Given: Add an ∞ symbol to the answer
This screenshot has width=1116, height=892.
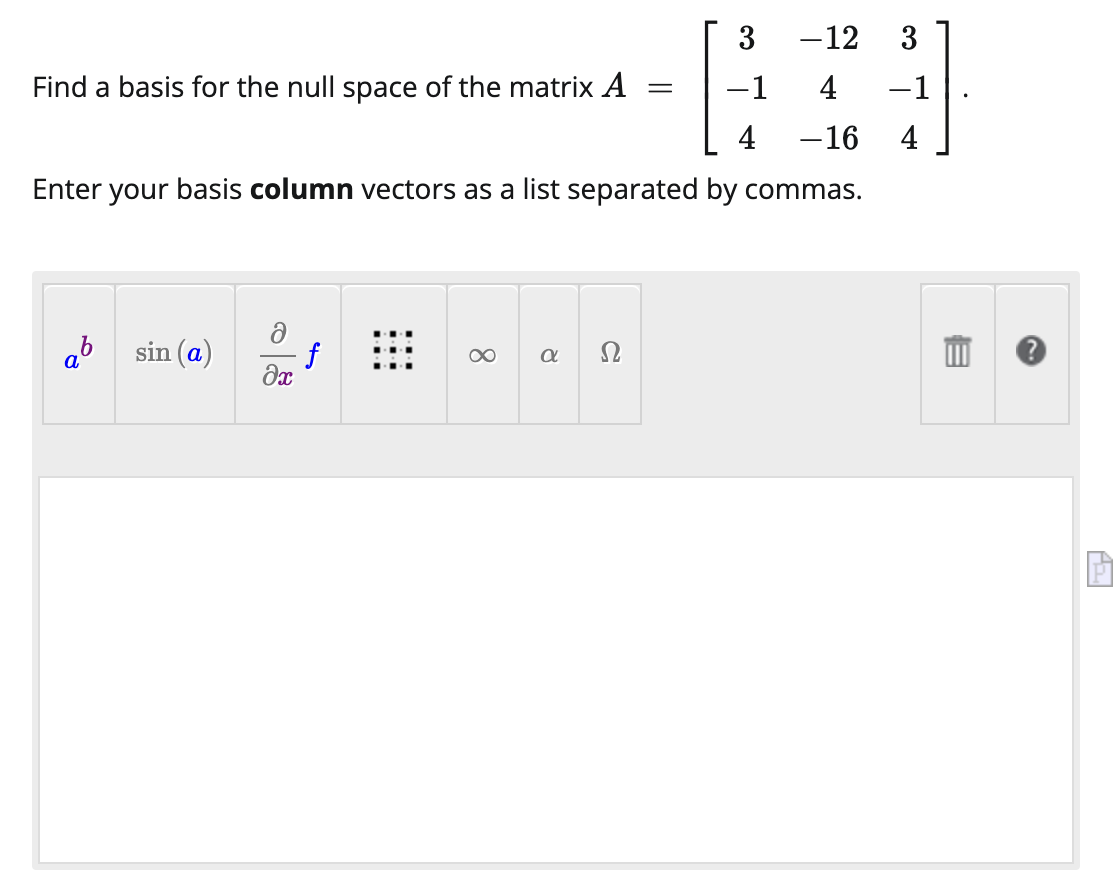Looking at the screenshot, I should (482, 355).
